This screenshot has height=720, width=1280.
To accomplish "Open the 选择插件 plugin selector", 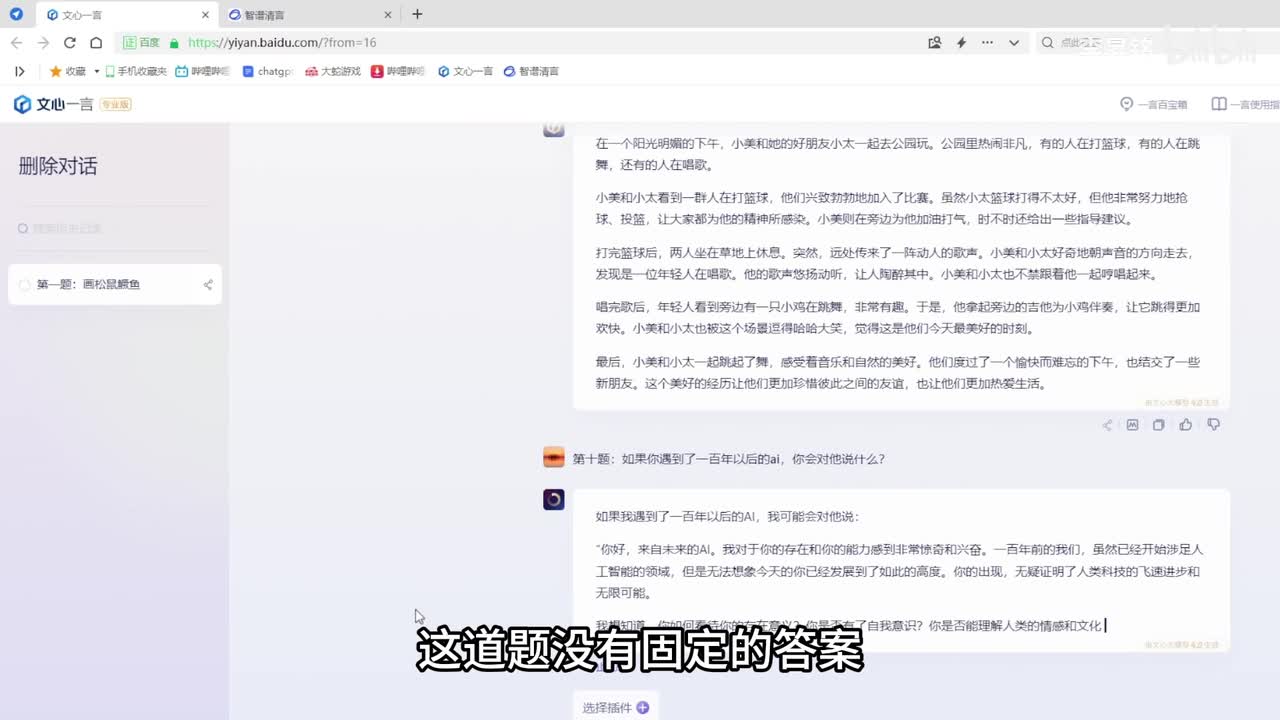I will point(615,707).
